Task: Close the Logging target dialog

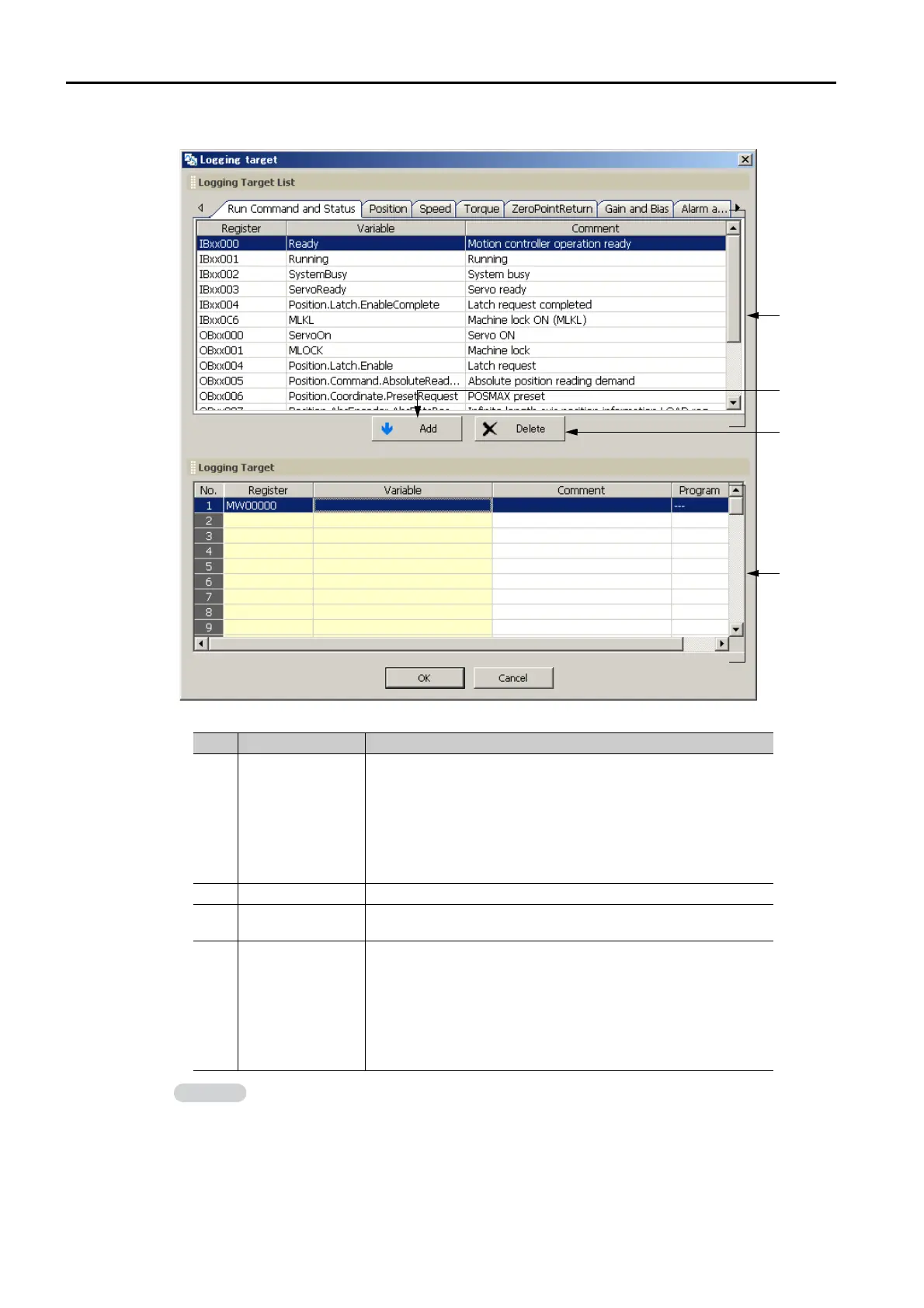Action: tap(745, 159)
